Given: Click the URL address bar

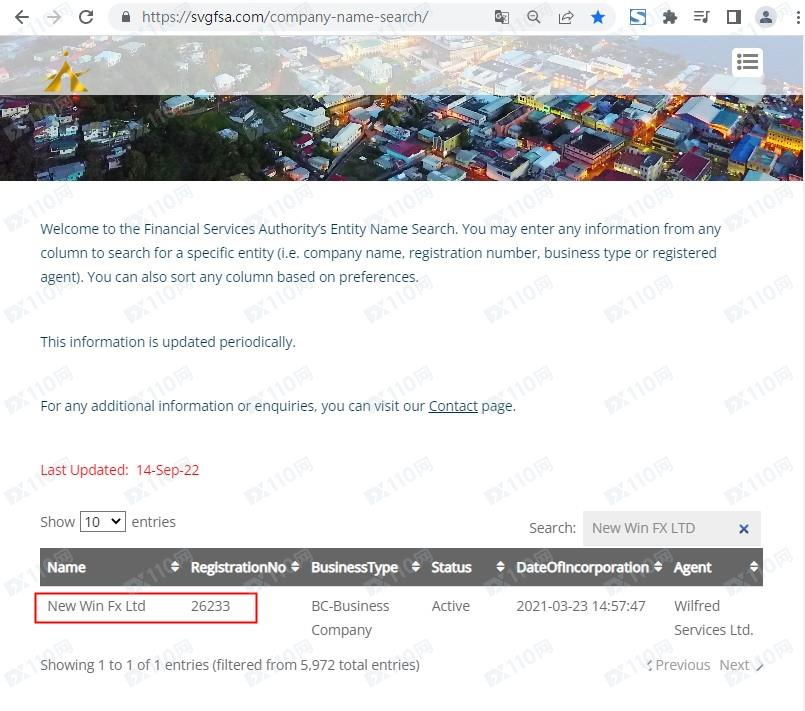Looking at the screenshot, I should pyautogui.click(x=300, y=17).
